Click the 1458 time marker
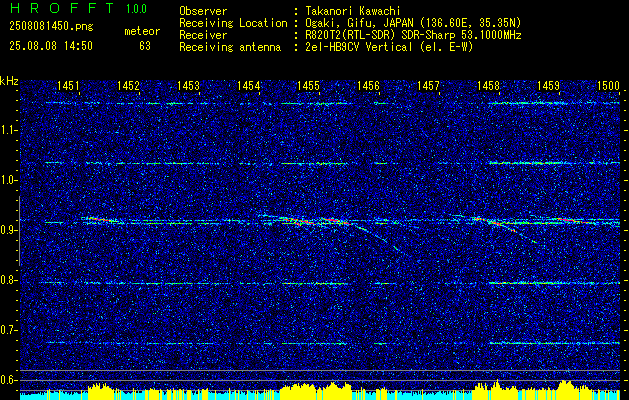Screen dimensions: 629x400 click(x=489, y=85)
